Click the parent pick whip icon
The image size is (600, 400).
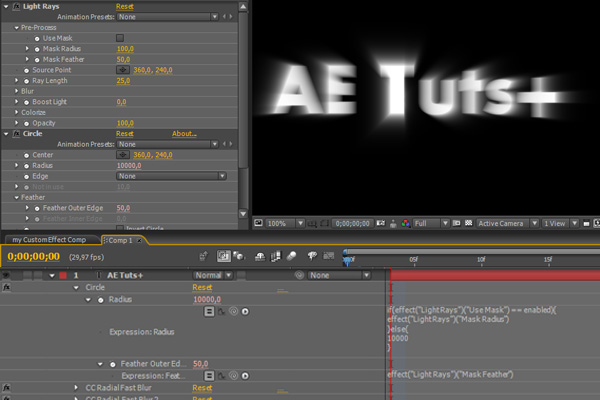point(299,275)
